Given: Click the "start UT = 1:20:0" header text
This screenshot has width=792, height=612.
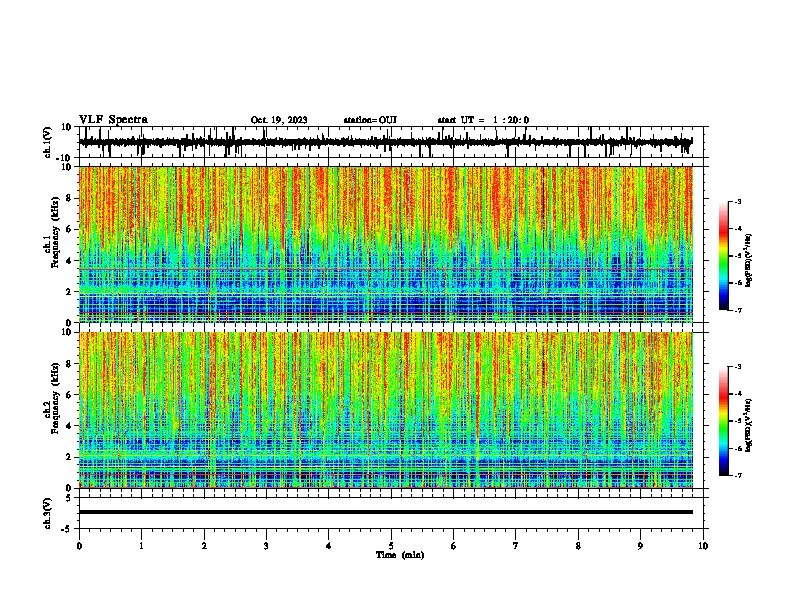Looking at the screenshot, I should point(483,120).
